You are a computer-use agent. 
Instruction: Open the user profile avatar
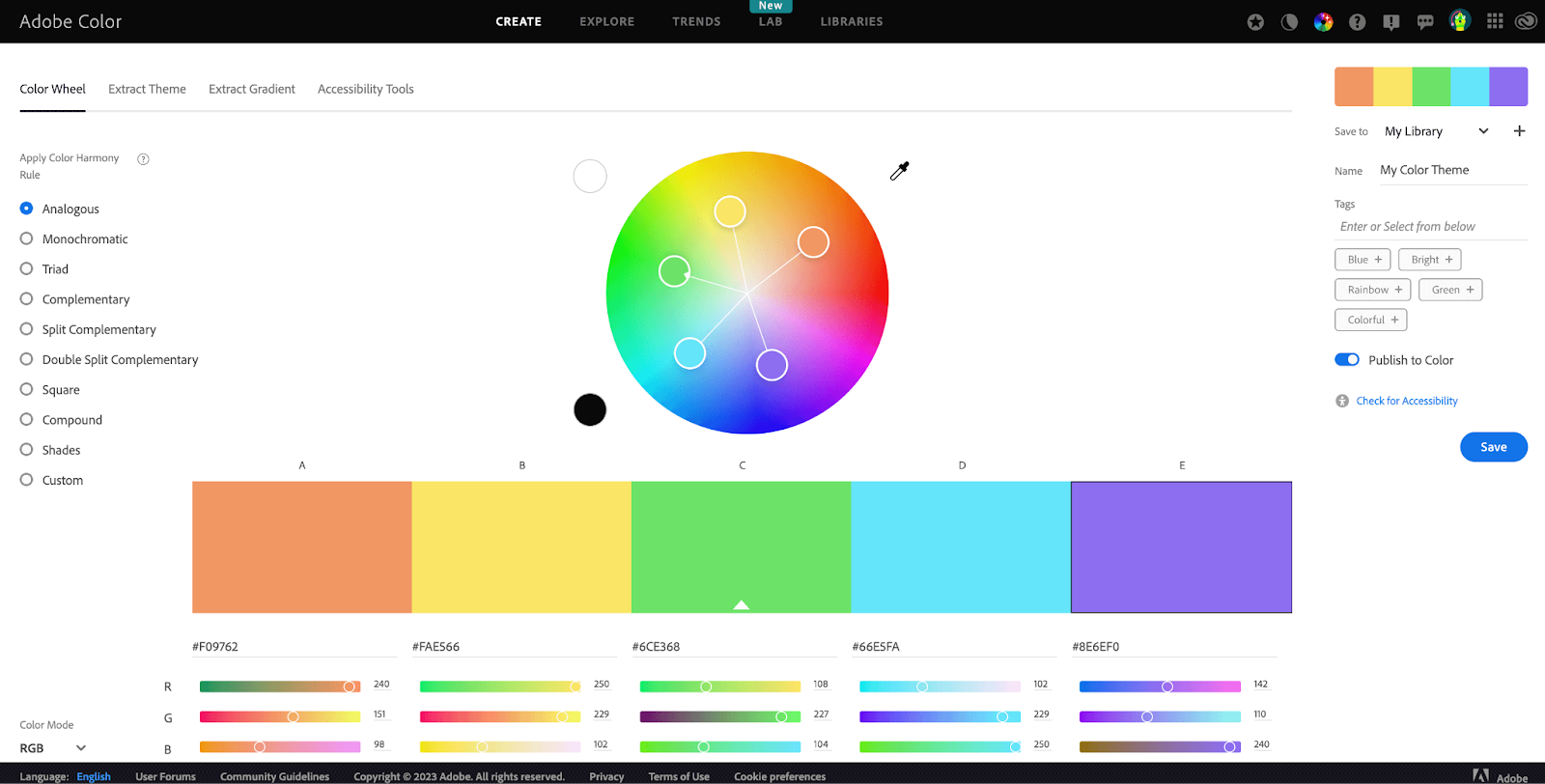[x=1459, y=20]
